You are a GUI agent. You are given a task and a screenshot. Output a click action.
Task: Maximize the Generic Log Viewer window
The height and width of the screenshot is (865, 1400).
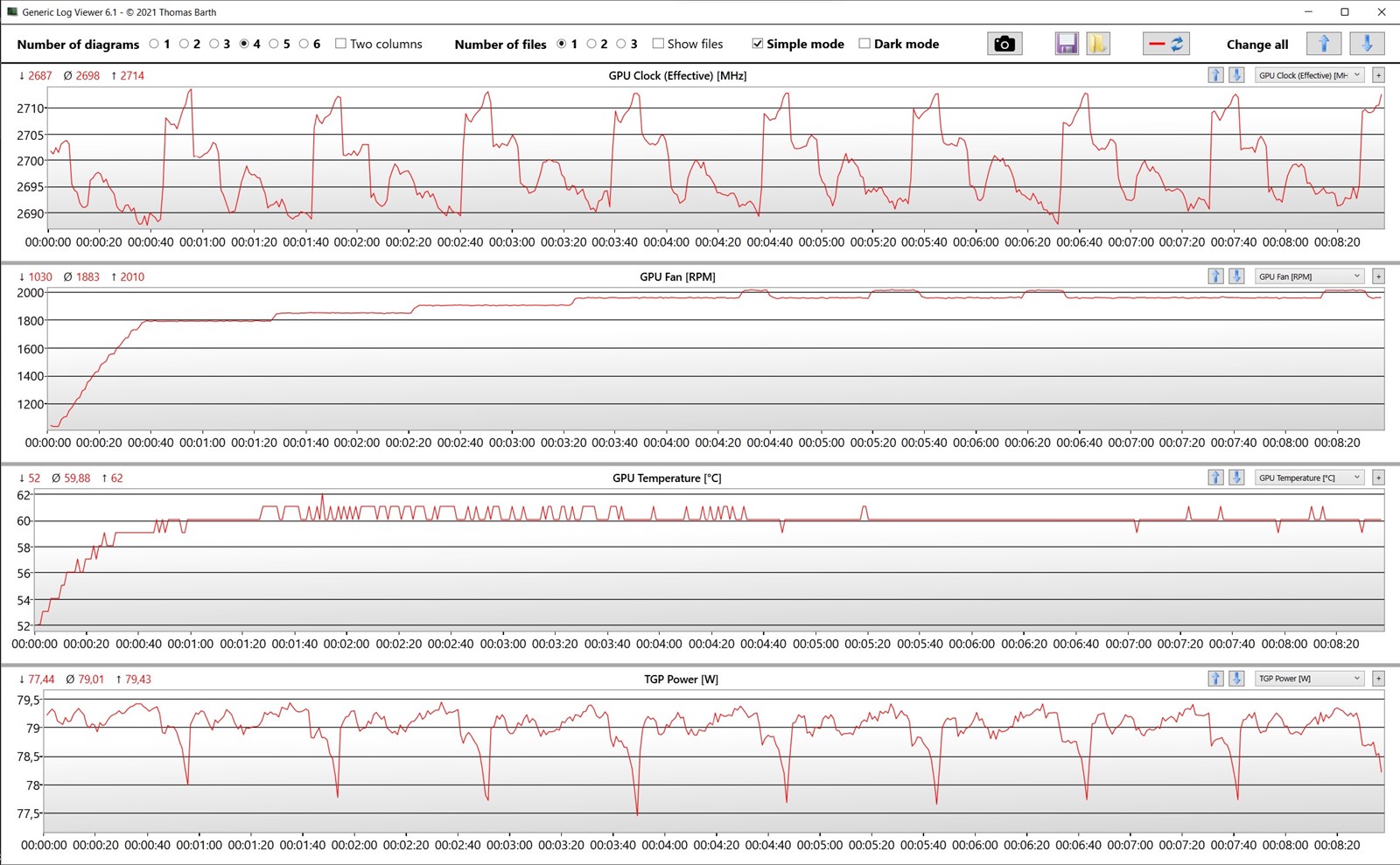(x=1345, y=12)
